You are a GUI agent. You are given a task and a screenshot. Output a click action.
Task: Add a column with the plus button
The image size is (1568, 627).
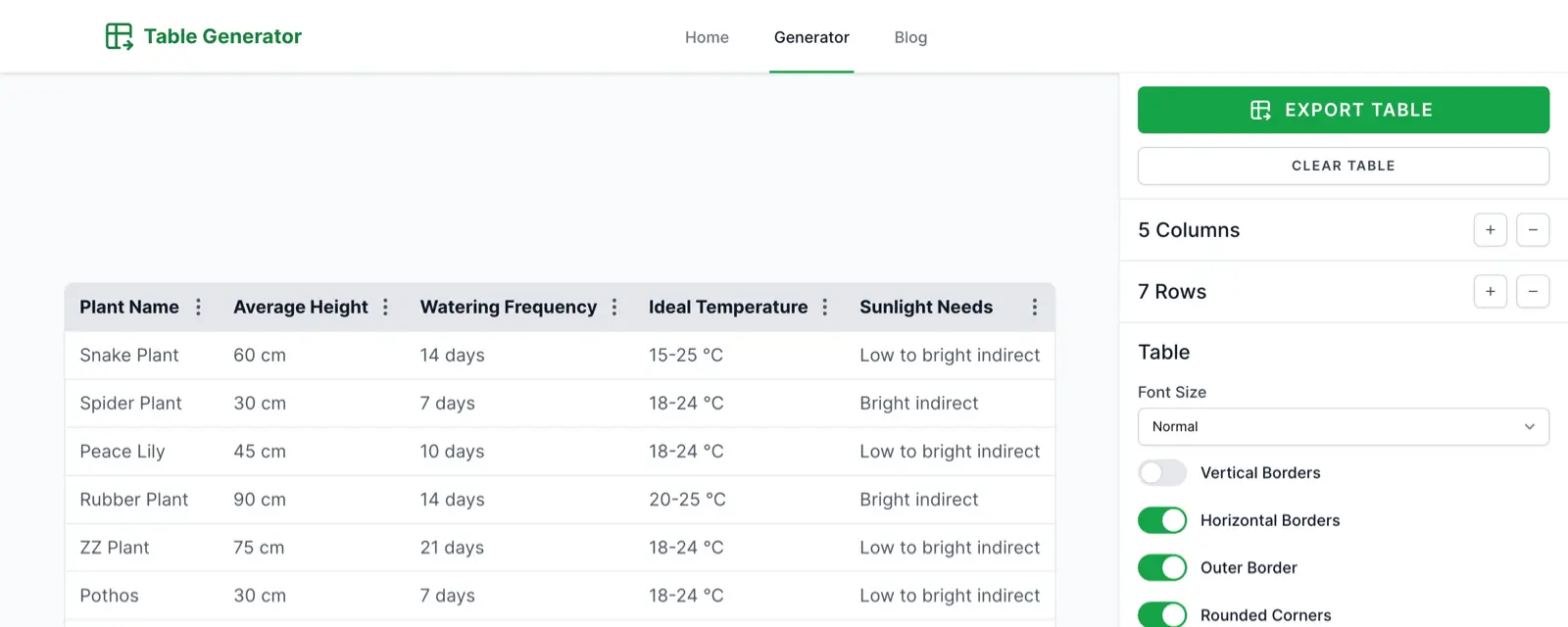click(x=1490, y=230)
